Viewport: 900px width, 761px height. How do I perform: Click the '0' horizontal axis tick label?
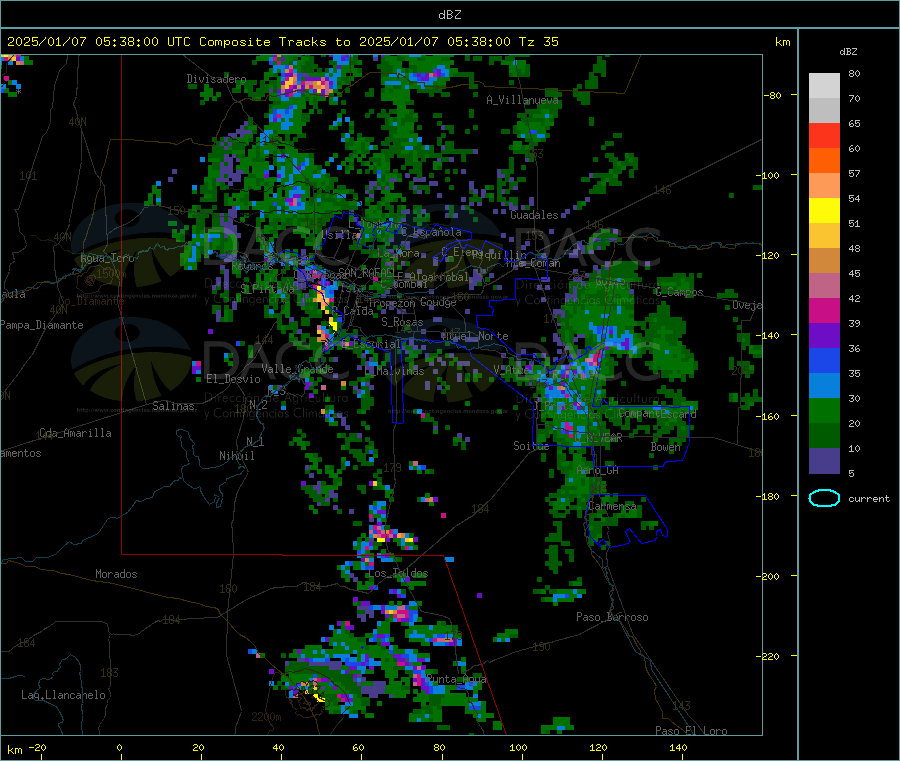[119, 748]
